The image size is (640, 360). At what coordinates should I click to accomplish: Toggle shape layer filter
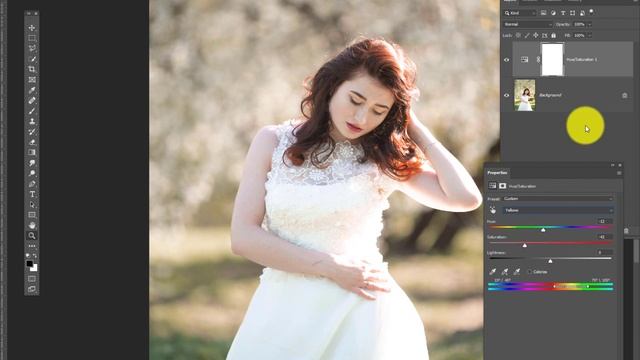pyautogui.click(x=573, y=13)
